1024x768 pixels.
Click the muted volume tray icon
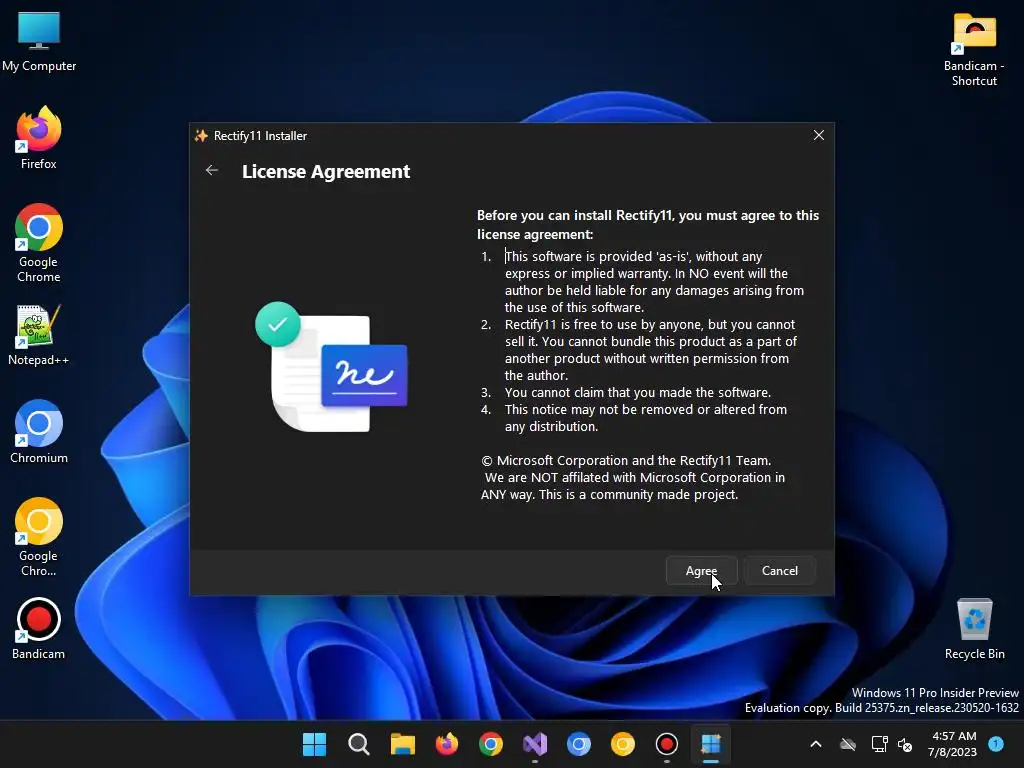905,744
